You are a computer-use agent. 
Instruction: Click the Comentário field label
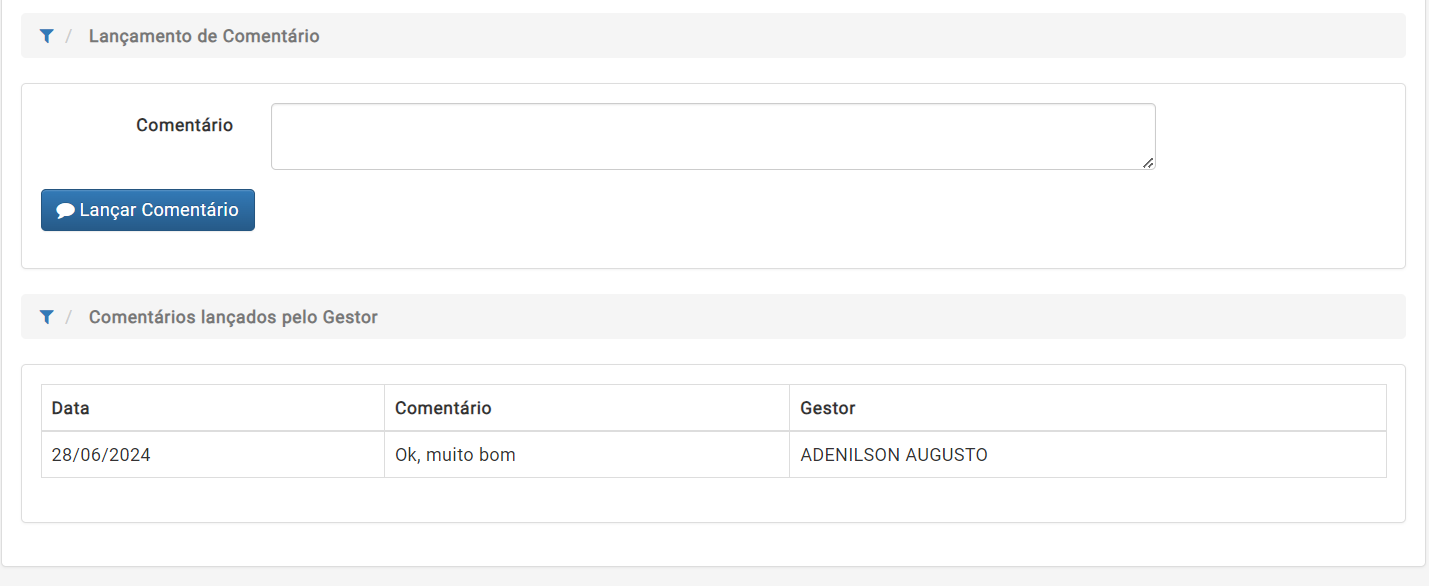tap(185, 125)
